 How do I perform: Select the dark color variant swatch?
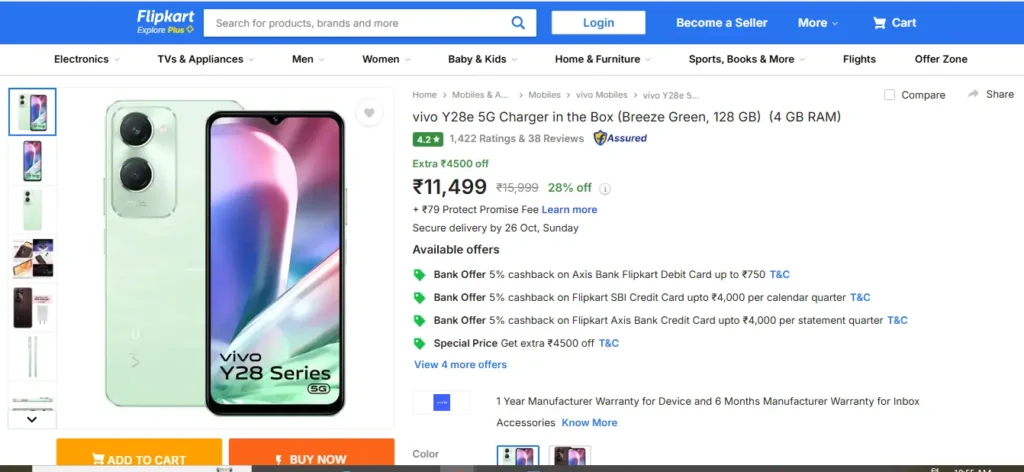click(570, 457)
